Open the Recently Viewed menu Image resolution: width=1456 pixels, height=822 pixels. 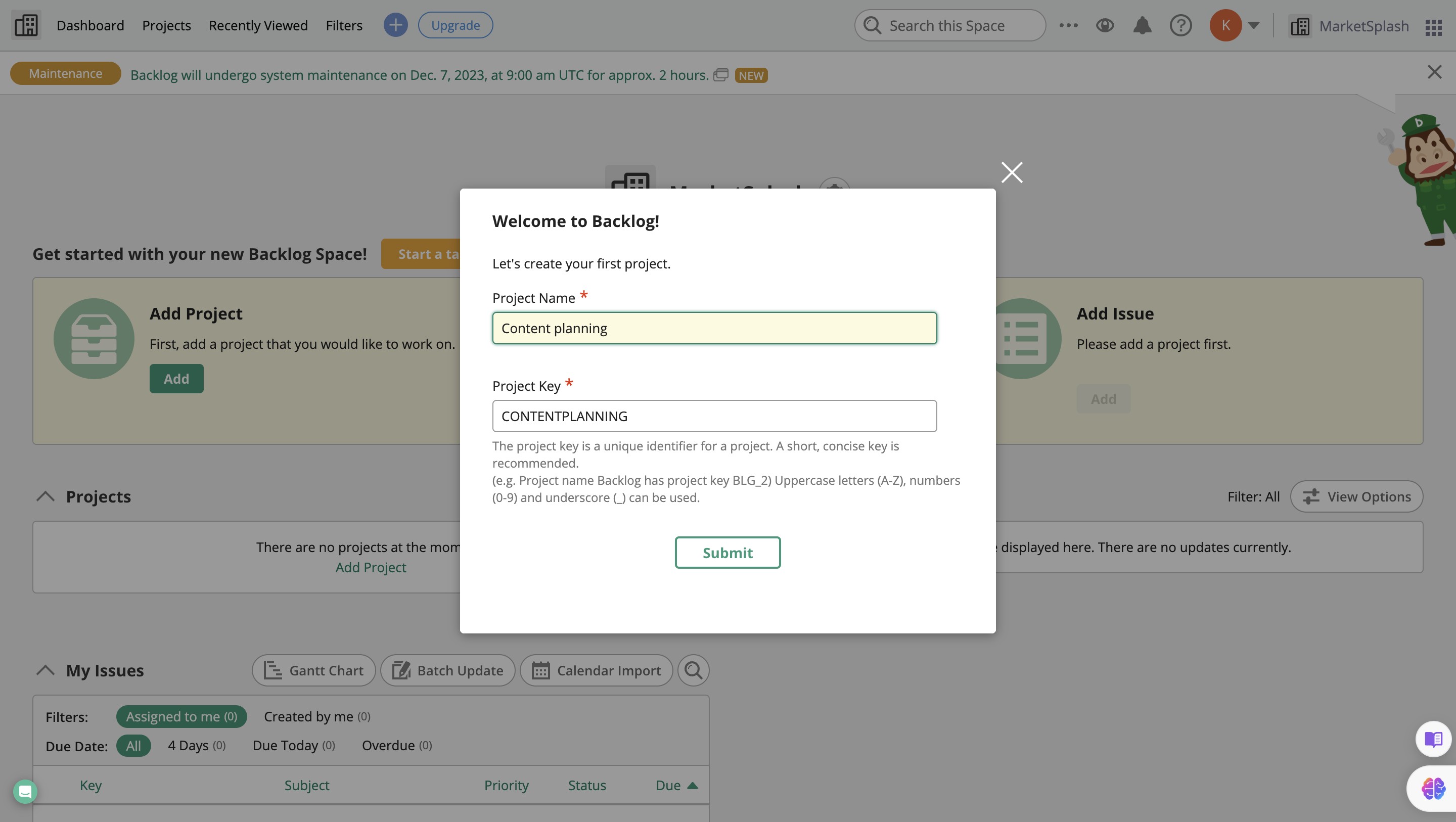pos(258,25)
